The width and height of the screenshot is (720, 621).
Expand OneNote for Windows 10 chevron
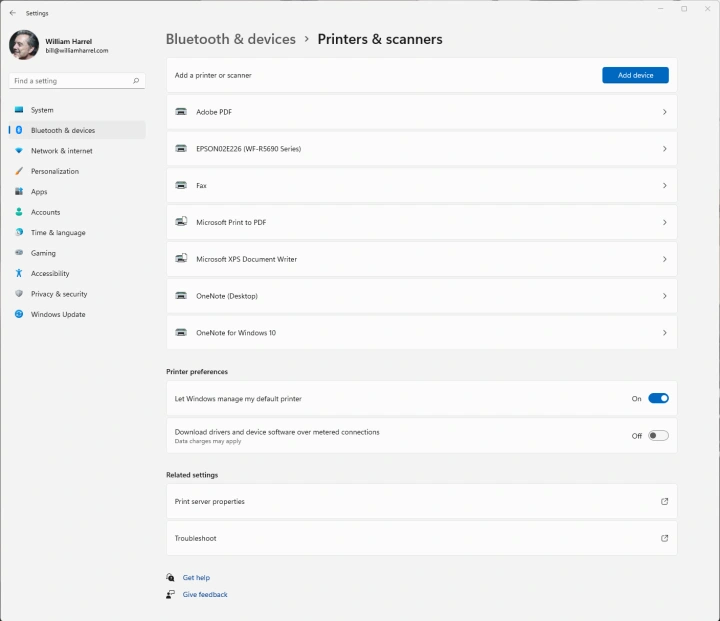664,332
